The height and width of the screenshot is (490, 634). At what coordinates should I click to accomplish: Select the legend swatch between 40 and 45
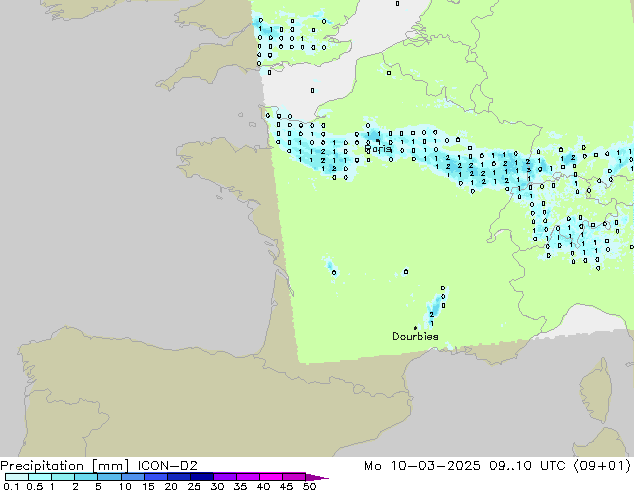pyautogui.click(x=271, y=477)
